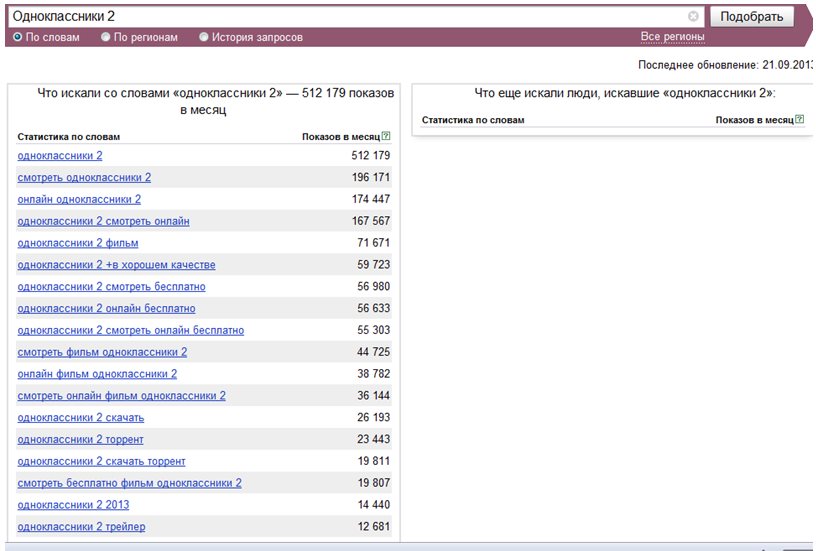The height and width of the screenshot is (551, 816).
Task: Click the 'Подобрать' button
Action: [x=751, y=17]
